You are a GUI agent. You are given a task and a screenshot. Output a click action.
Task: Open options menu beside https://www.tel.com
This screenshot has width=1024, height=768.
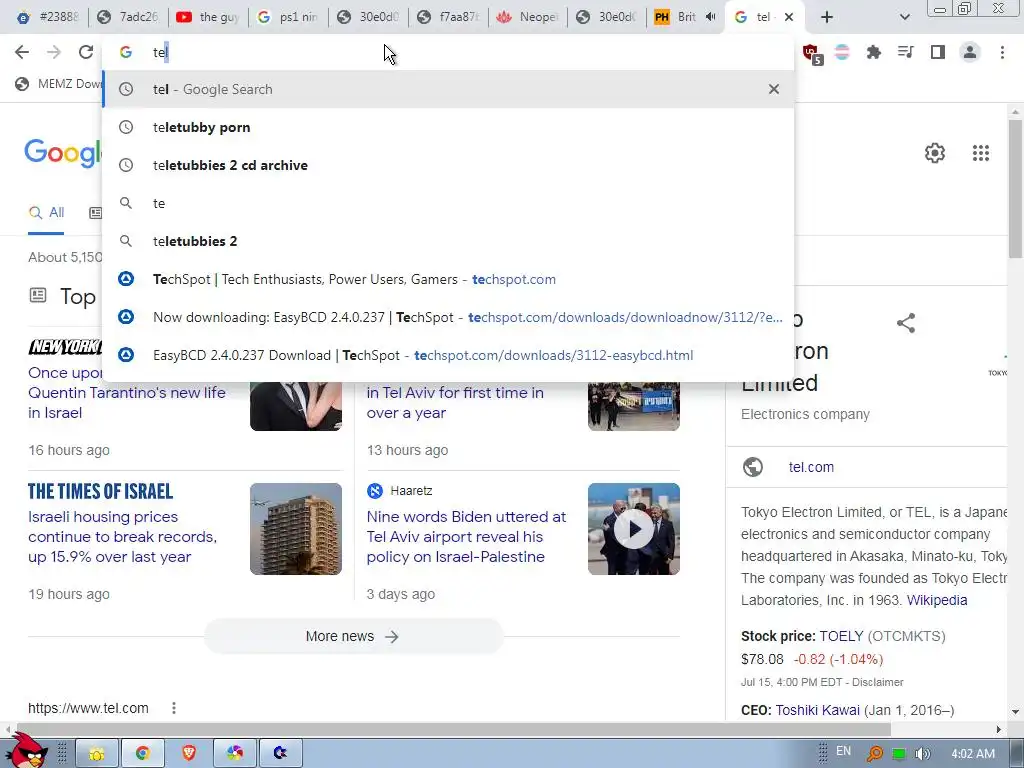click(x=174, y=708)
